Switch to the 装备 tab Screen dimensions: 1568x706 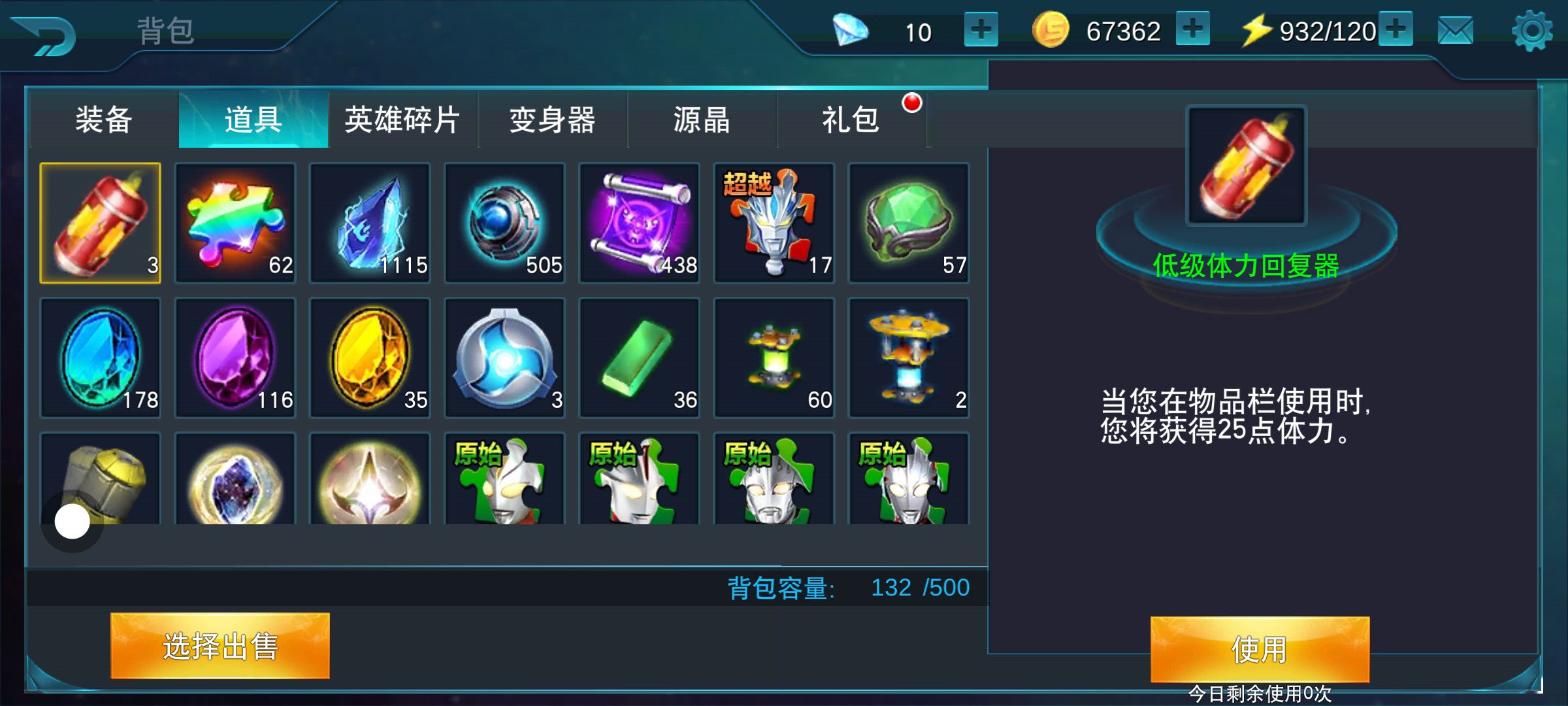[104, 120]
